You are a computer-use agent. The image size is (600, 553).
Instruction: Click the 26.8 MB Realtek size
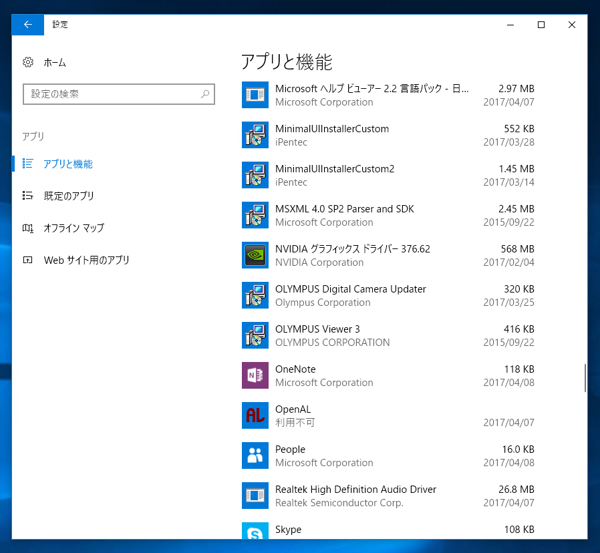pos(517,489)
